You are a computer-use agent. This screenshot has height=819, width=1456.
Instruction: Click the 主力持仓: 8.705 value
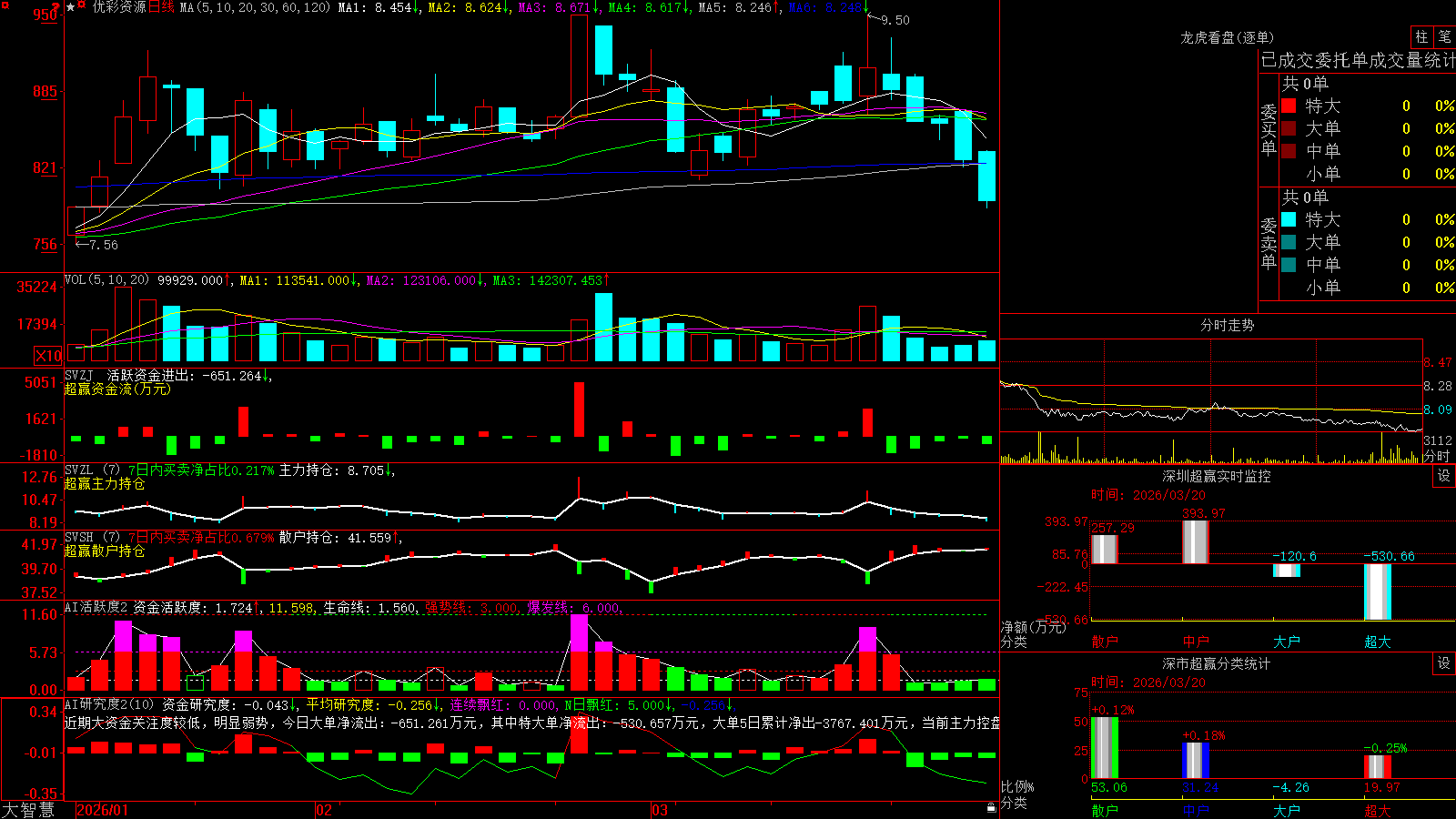tap(335, 470)
